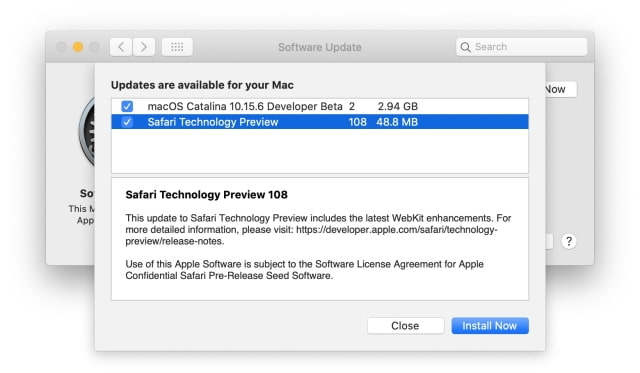Uncheck macOS Catalina 10.15.6 Developer Beta checkbox

point(127,107)
